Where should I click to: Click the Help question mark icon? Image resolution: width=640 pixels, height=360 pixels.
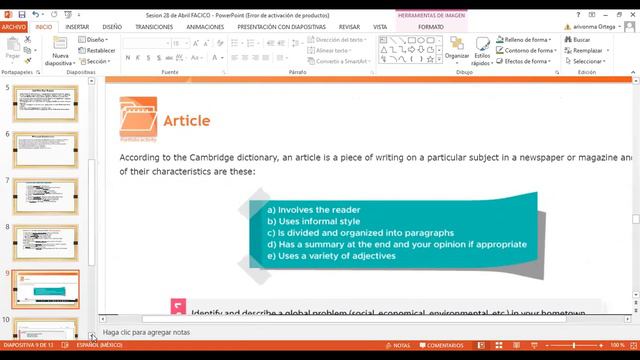click(x=578, y=15)
